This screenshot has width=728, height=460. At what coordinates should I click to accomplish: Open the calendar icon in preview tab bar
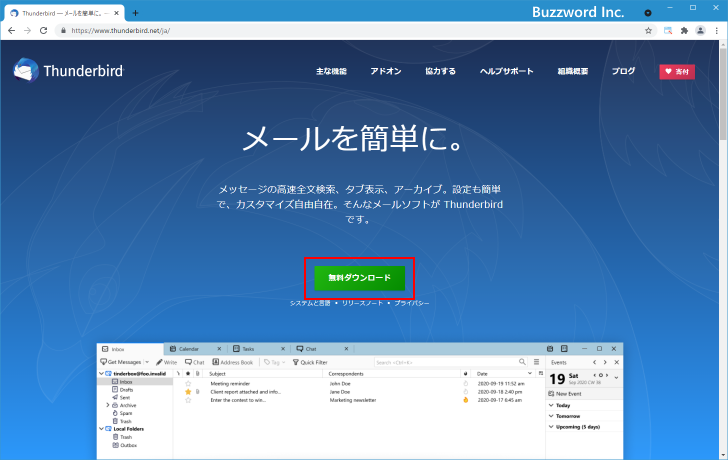point(550,349)
